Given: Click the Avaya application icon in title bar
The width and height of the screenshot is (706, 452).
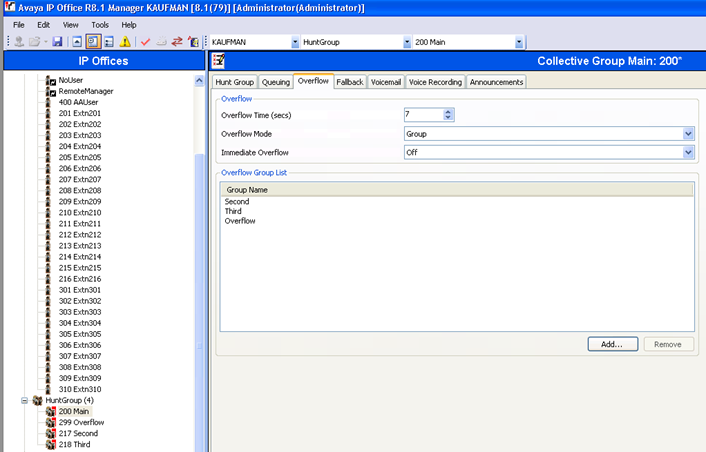Looking at the screenshot, I should 10,7.
